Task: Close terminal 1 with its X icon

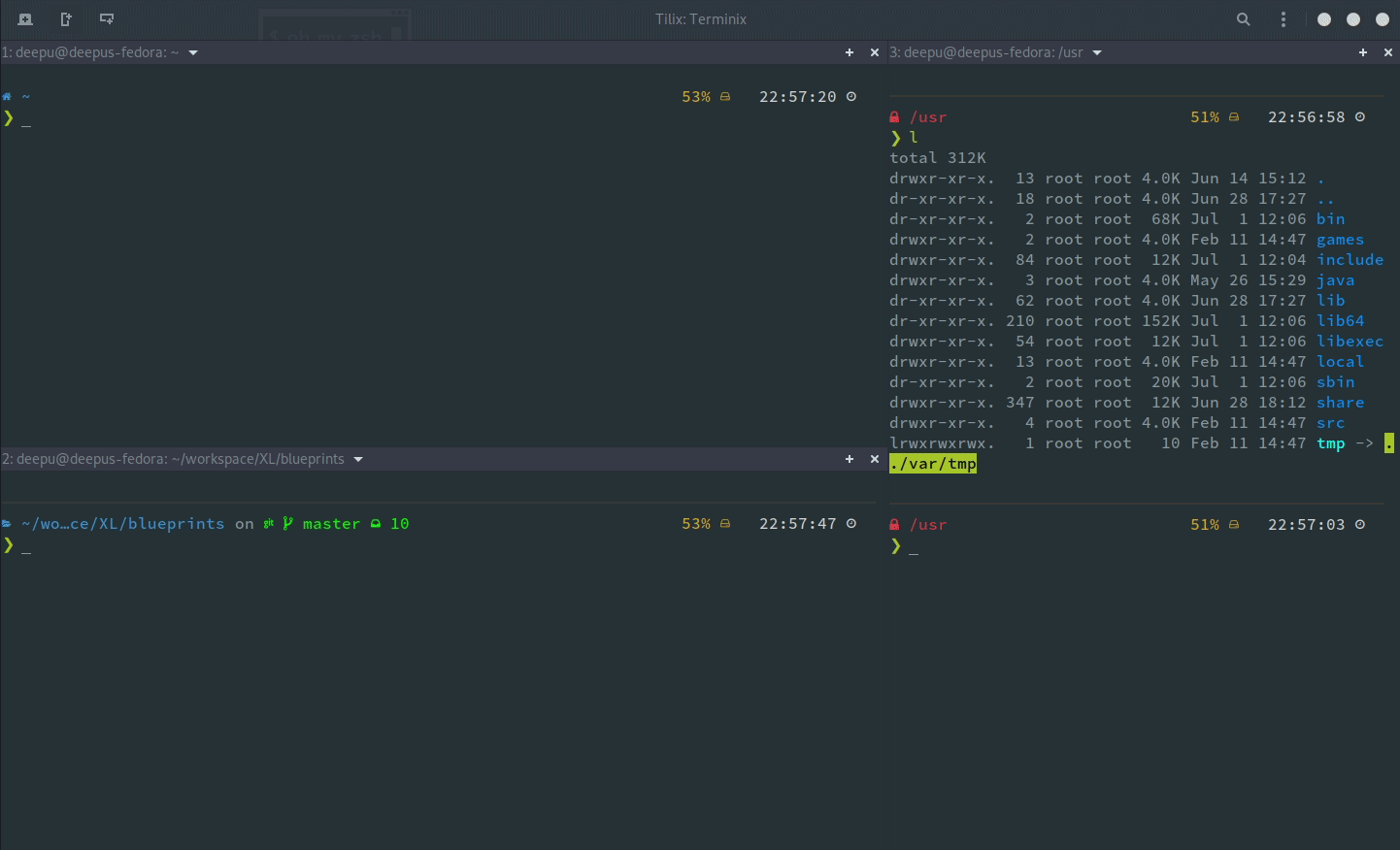Action: 875,52
